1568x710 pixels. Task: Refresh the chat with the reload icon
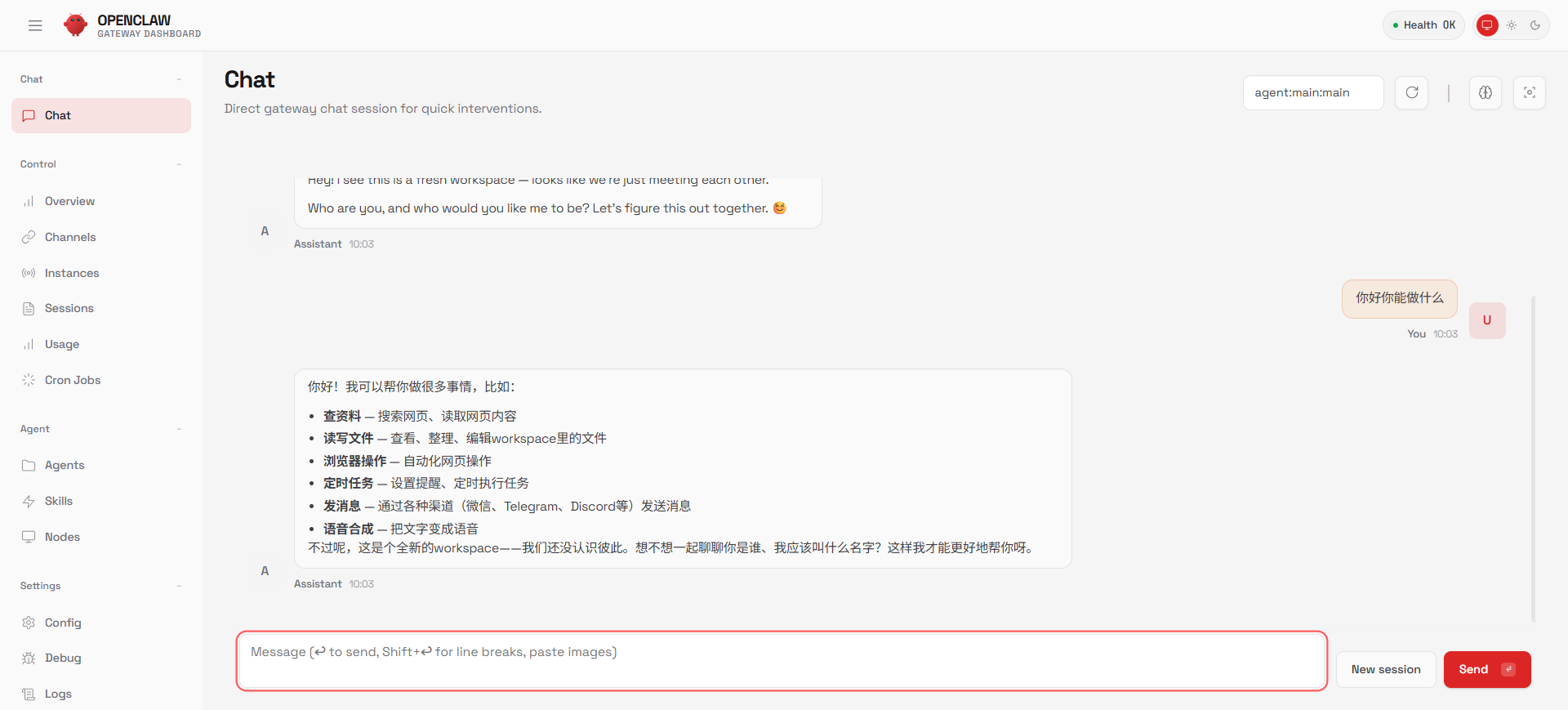(x=1411, y=92)
